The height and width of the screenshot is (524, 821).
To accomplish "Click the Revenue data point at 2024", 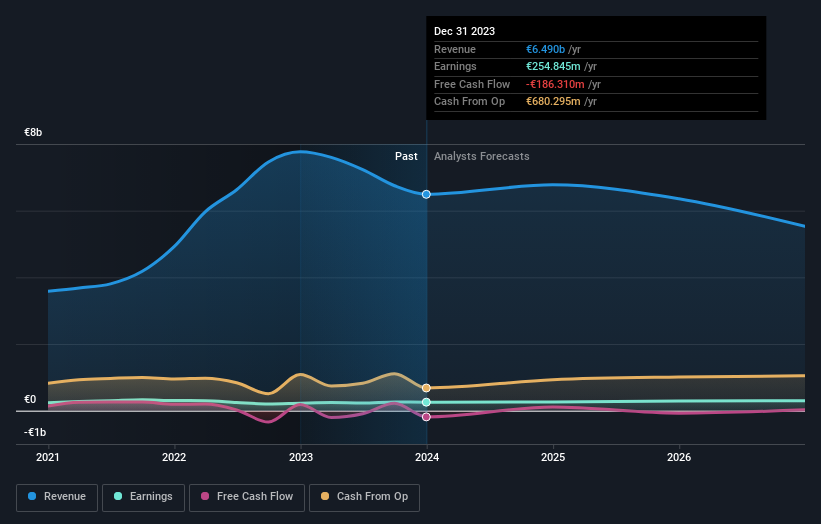I will tap(426, 194).
